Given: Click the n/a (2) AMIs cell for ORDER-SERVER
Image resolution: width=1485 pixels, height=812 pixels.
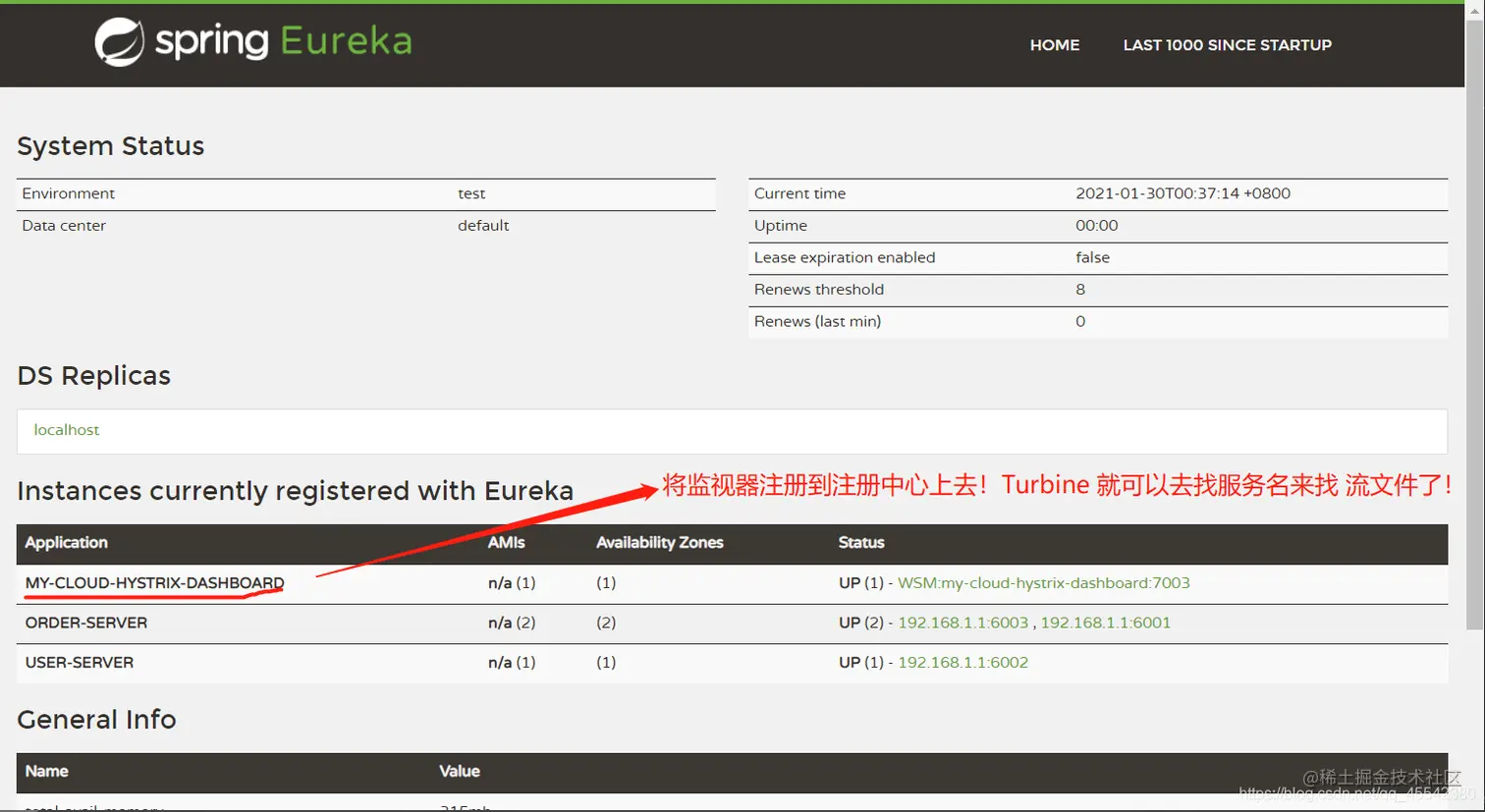Looking at the screenshot, I should pos(512,623).
